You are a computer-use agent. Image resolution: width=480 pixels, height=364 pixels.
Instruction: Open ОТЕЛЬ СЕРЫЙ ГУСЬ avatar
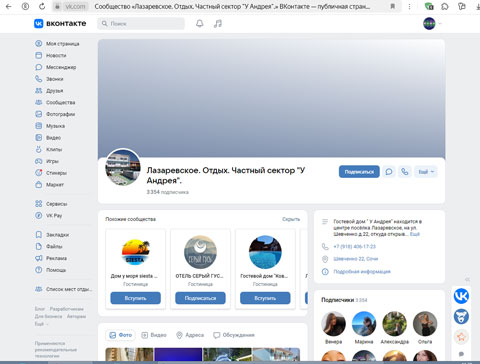pos(200,252)
